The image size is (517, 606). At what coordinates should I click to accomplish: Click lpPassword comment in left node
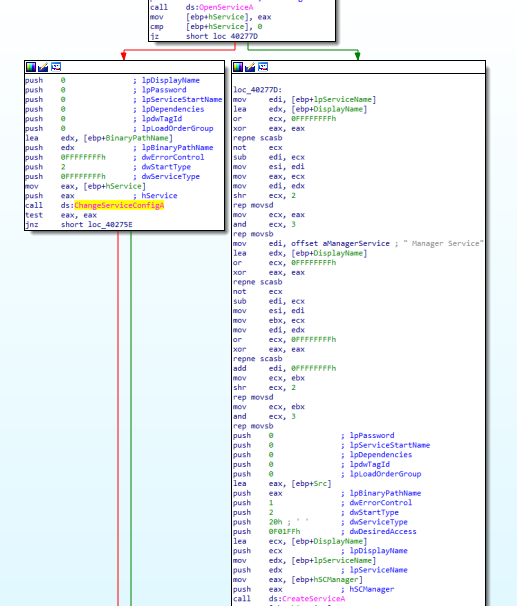(164, 90)
